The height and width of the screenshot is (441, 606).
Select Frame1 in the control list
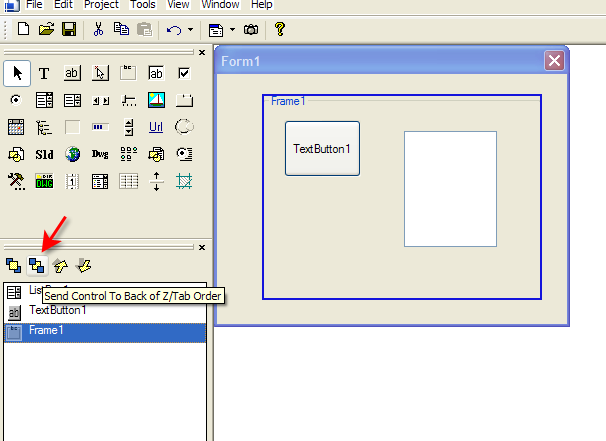tap(105, 332)
